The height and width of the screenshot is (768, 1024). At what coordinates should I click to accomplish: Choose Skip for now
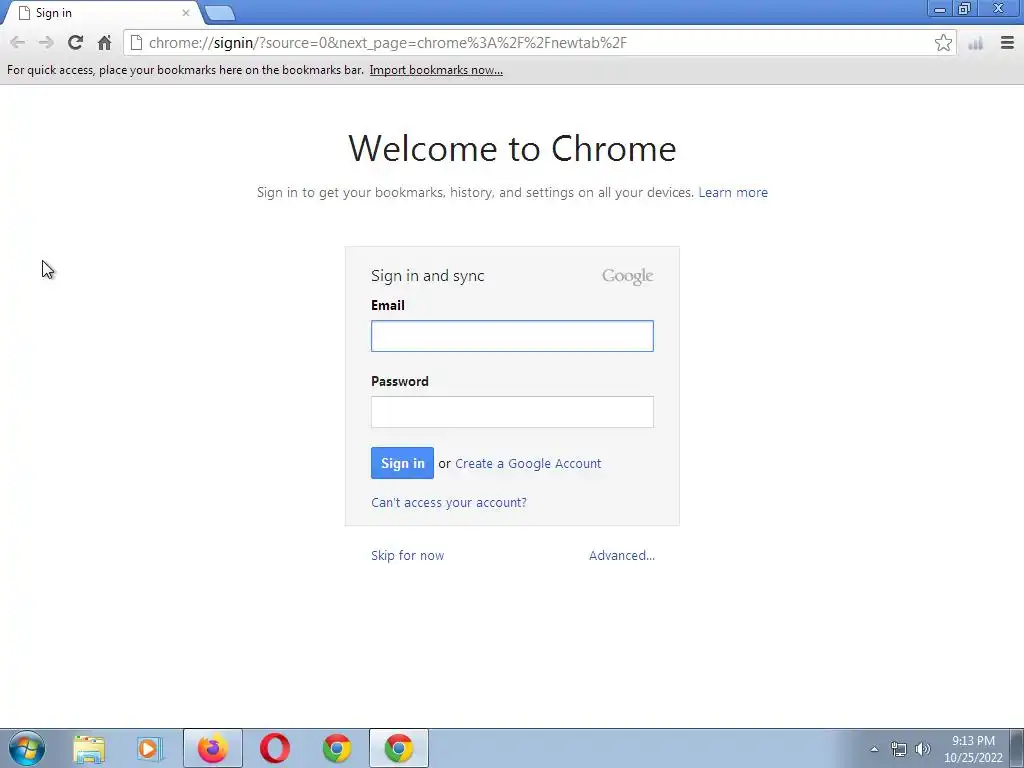pos(408,556)
